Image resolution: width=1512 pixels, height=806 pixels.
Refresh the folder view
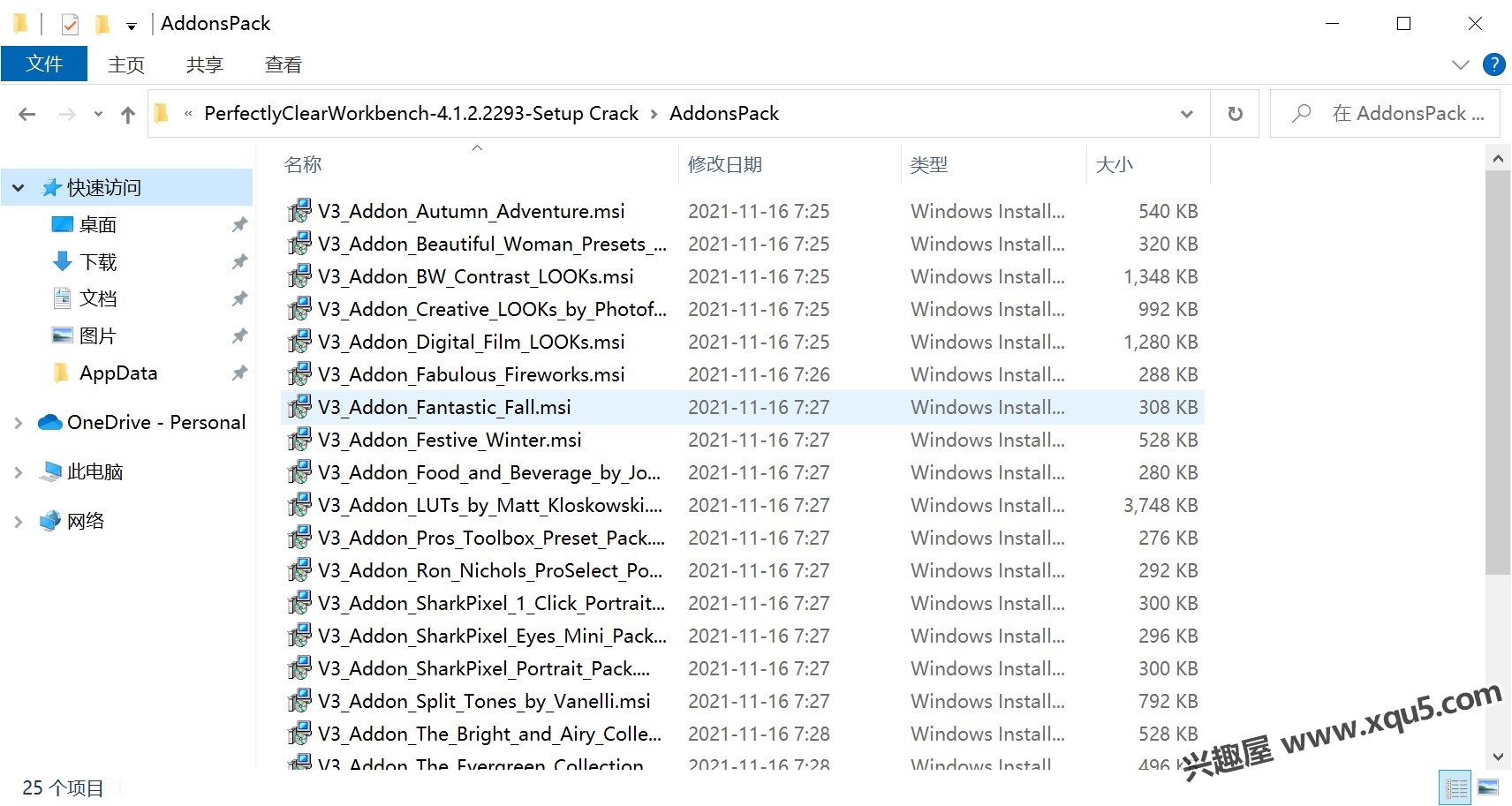point(1236,114)
